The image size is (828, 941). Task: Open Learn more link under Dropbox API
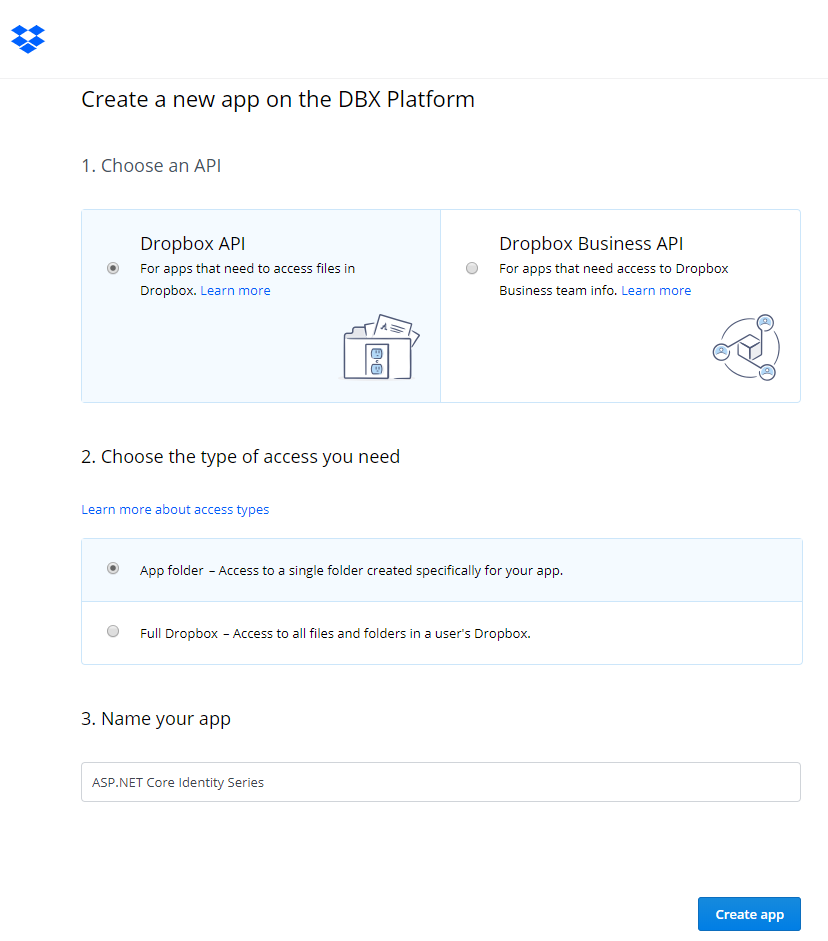coord(235,291)
